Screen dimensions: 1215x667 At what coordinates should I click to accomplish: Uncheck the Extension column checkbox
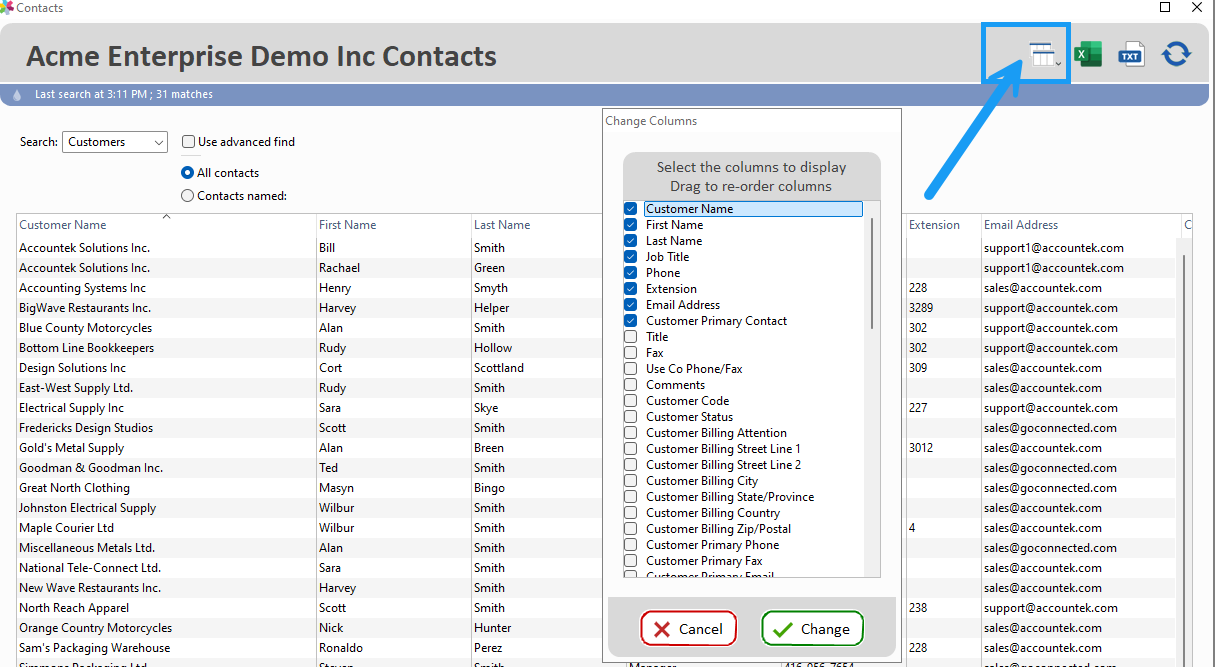pyautogui.click(x=631, y=289)
